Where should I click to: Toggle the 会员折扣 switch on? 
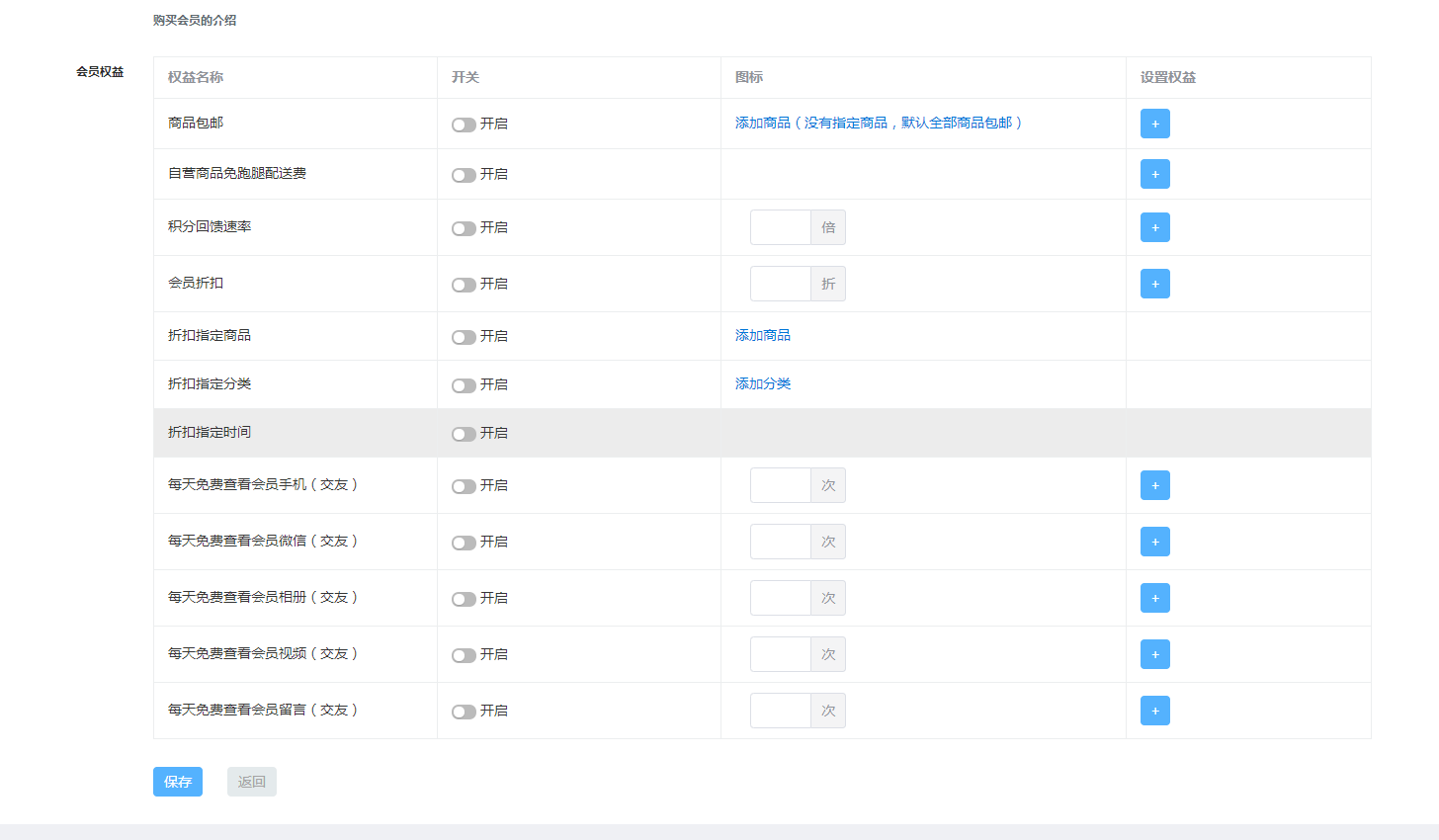[x=464, y=285]
